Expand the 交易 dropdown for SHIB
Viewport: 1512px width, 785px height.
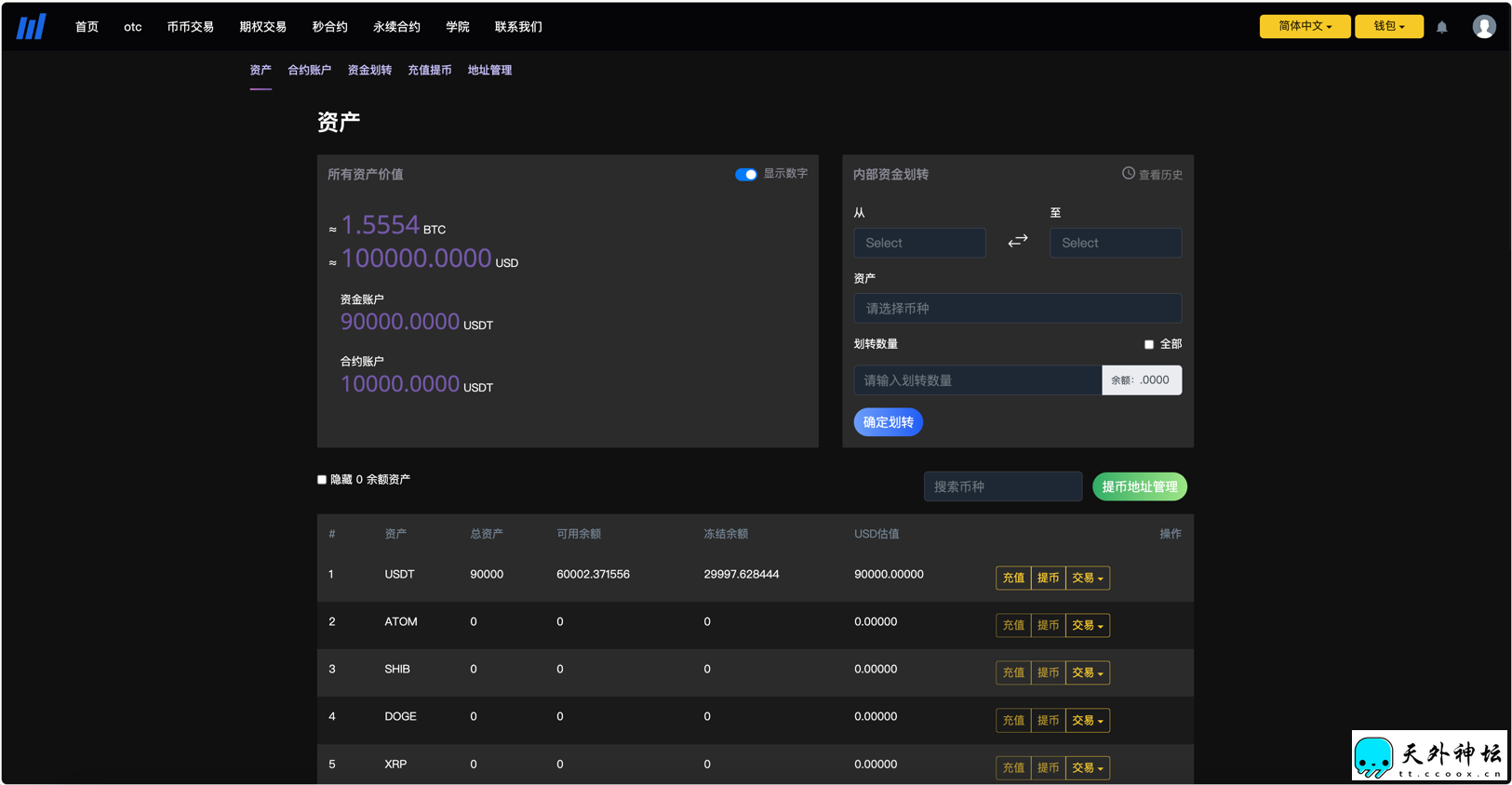[x=1088, y=672]
